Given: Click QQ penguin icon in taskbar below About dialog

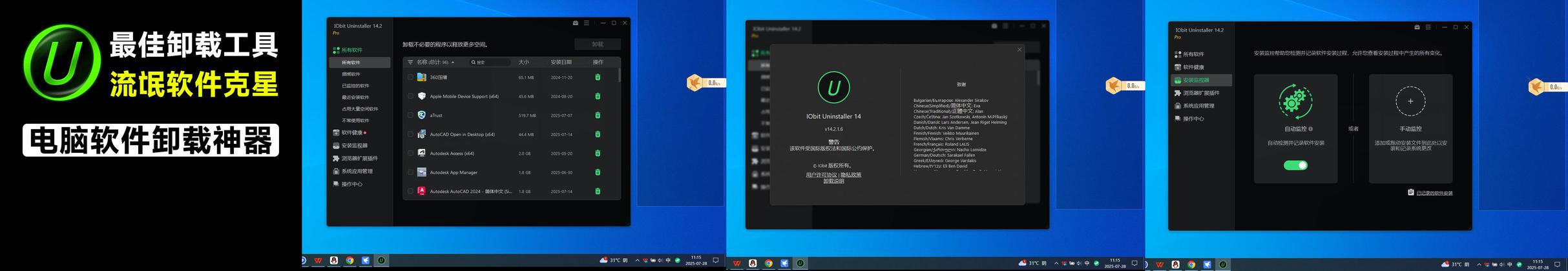Looking at the screenshot, I should pos(753,263).
